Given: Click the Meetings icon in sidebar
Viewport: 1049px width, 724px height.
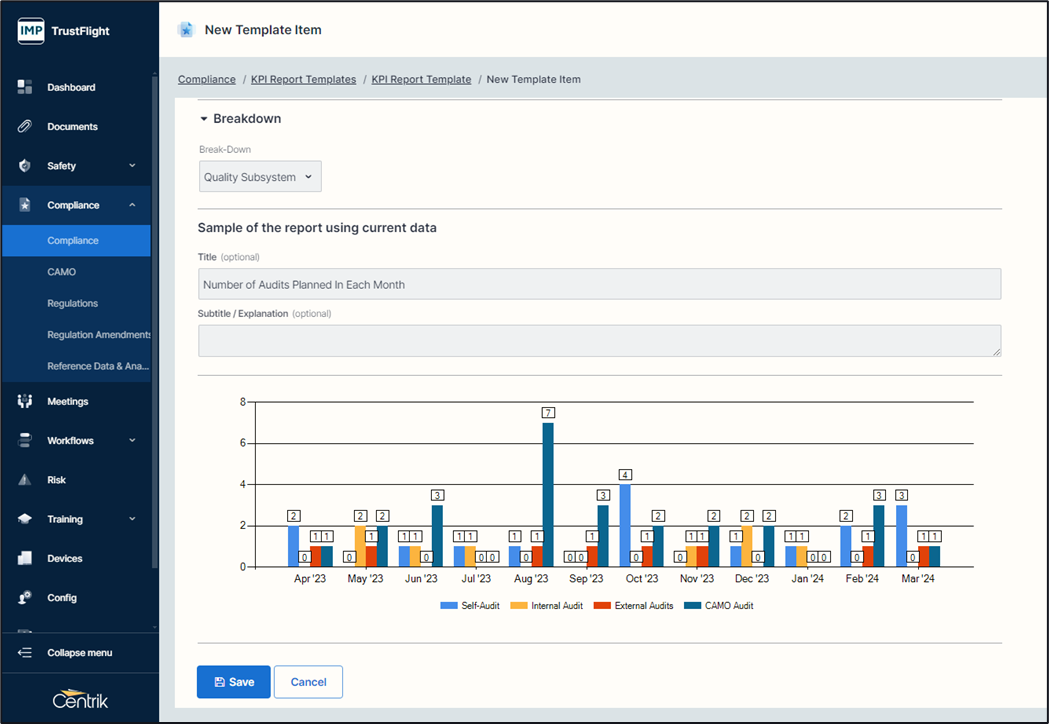Looking at the screenshot, I should pyautogui.click(x=25, y=401).
